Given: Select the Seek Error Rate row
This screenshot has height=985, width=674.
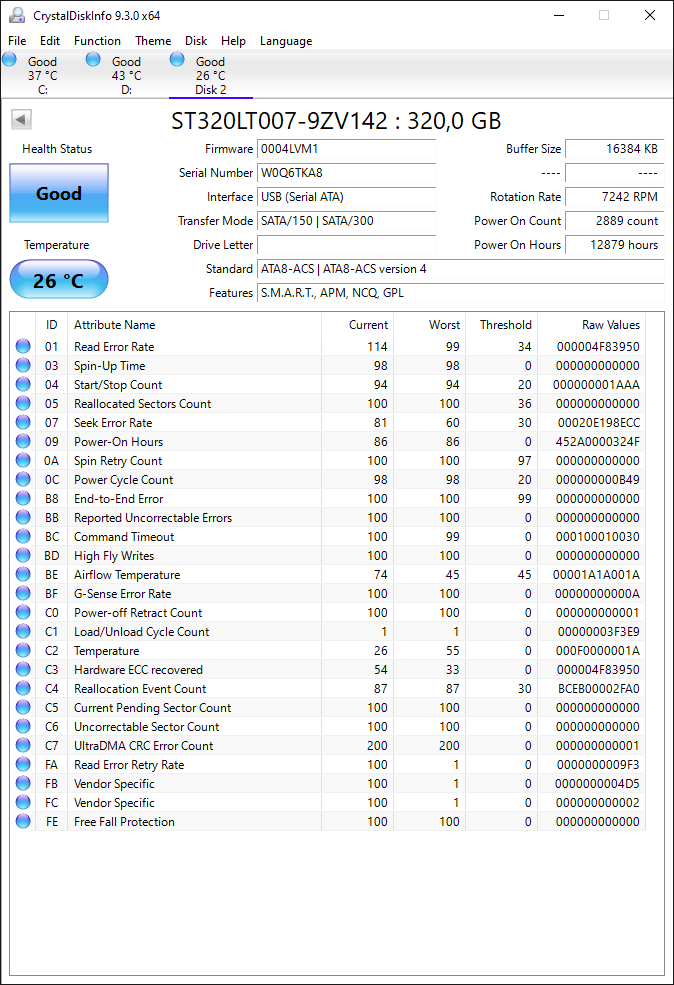Looking at the screenshot, I should point(327,423).
